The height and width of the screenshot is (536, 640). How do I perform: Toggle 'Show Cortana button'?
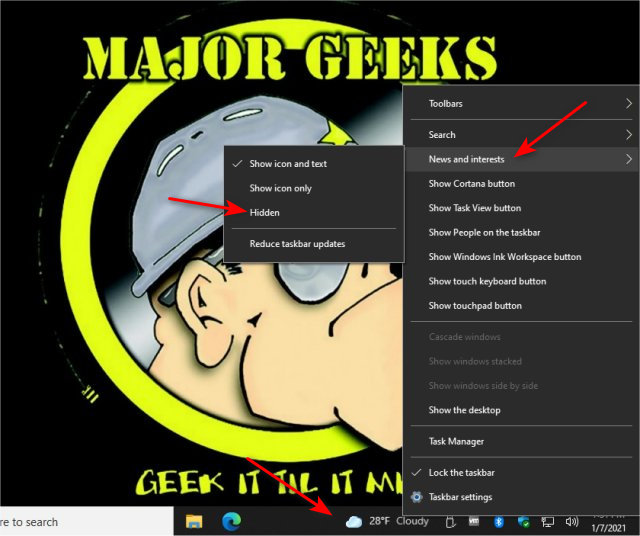click(x=521, y=184)
